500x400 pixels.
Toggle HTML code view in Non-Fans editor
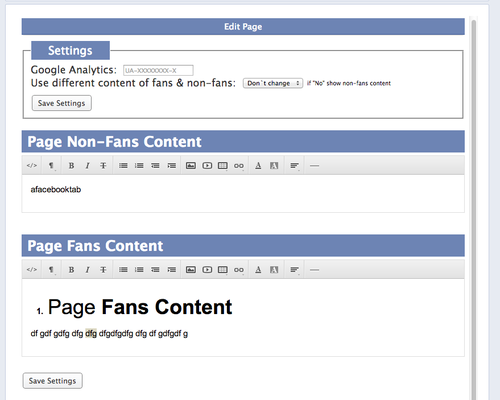pos(32,165)
